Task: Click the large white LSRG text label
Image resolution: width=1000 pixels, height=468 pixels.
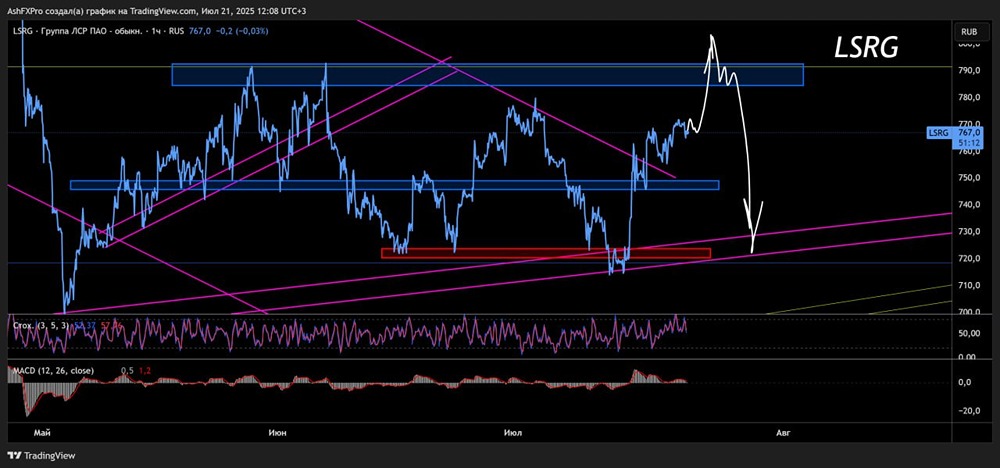Action: tap(867, 48)
